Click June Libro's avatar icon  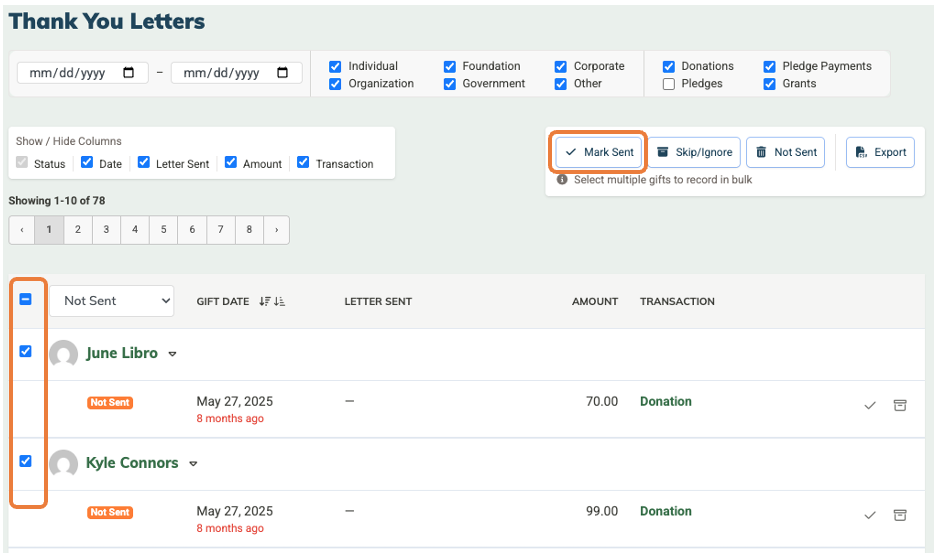coord(64,354)
